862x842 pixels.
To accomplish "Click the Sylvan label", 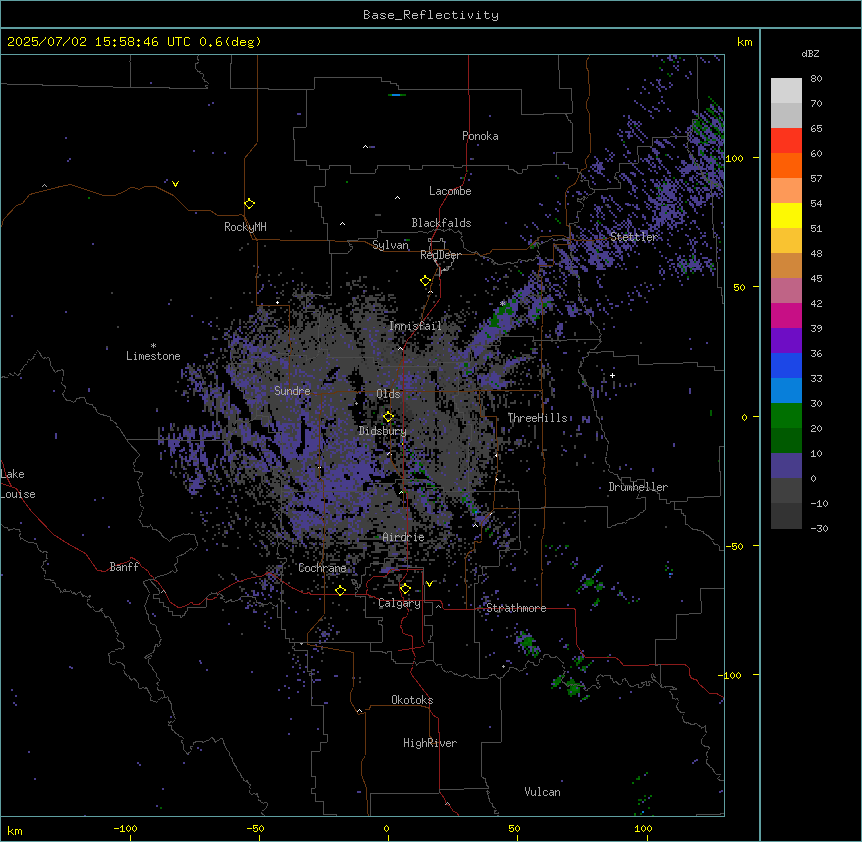I will coord(390,245).
